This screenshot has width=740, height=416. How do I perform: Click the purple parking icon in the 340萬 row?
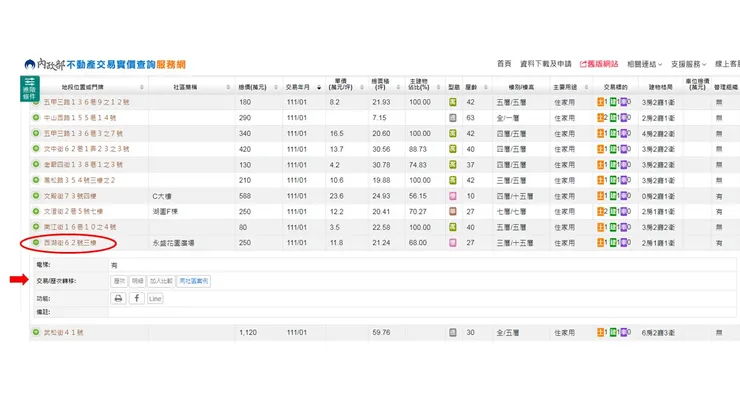624,133
